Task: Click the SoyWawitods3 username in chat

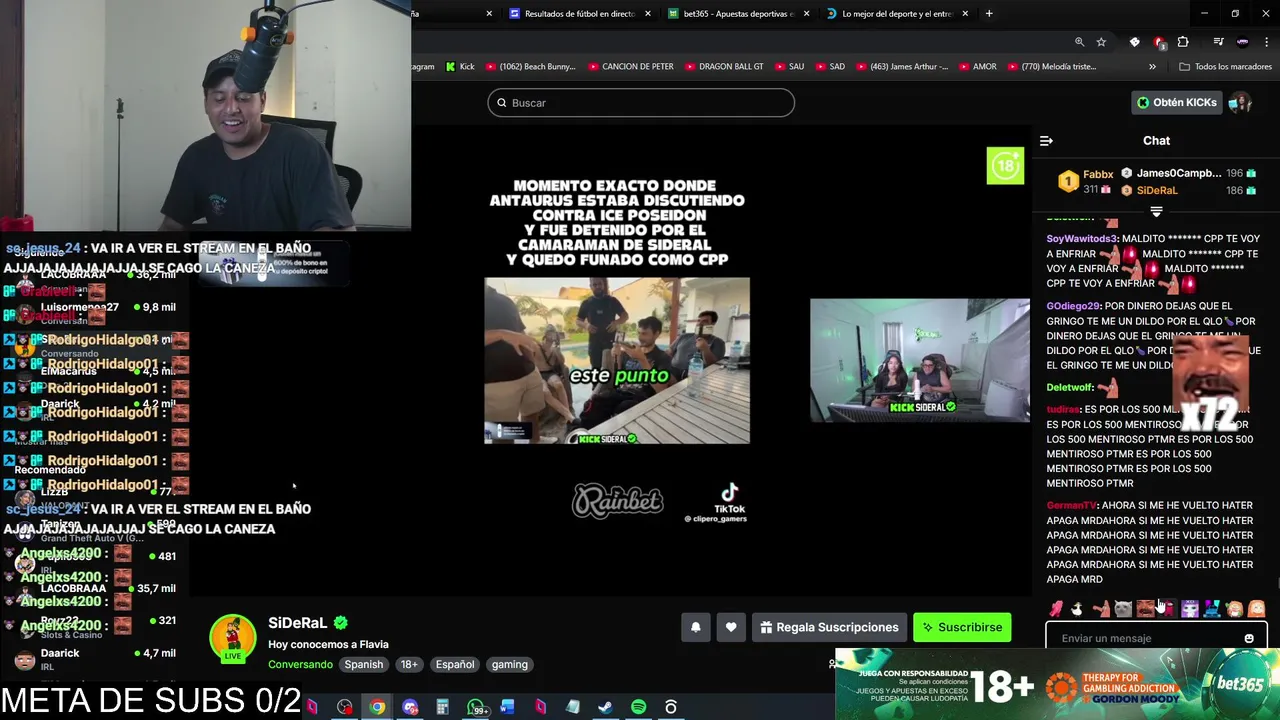Action: (1082, 239)
